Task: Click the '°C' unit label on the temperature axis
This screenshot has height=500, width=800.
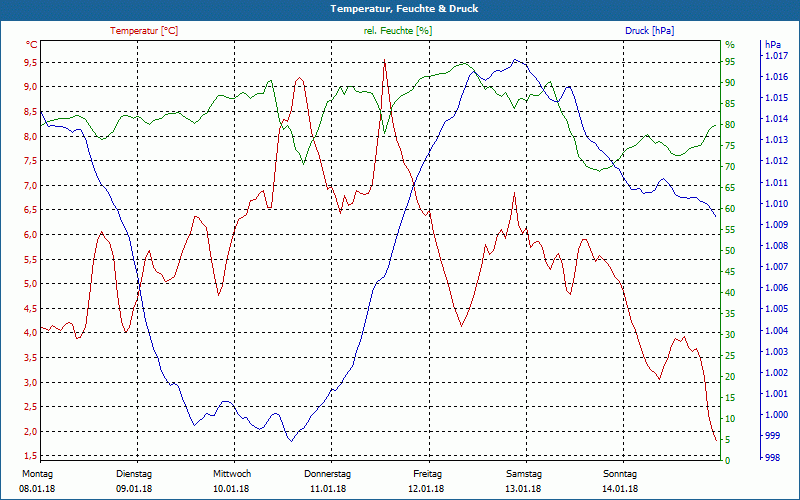Action: 31,45
